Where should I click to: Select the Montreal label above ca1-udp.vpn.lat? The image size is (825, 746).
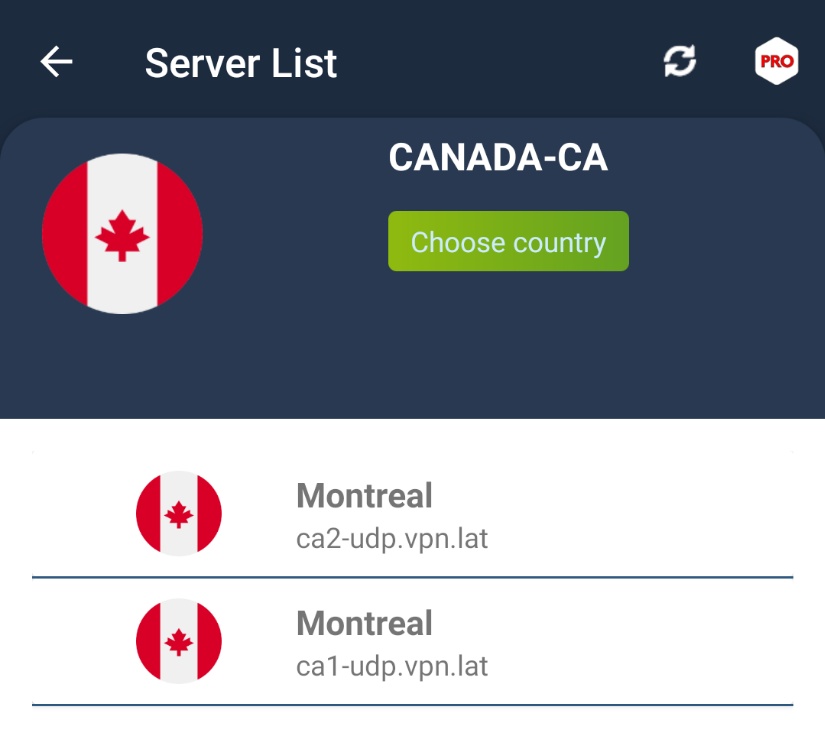(x=364, y=623)
